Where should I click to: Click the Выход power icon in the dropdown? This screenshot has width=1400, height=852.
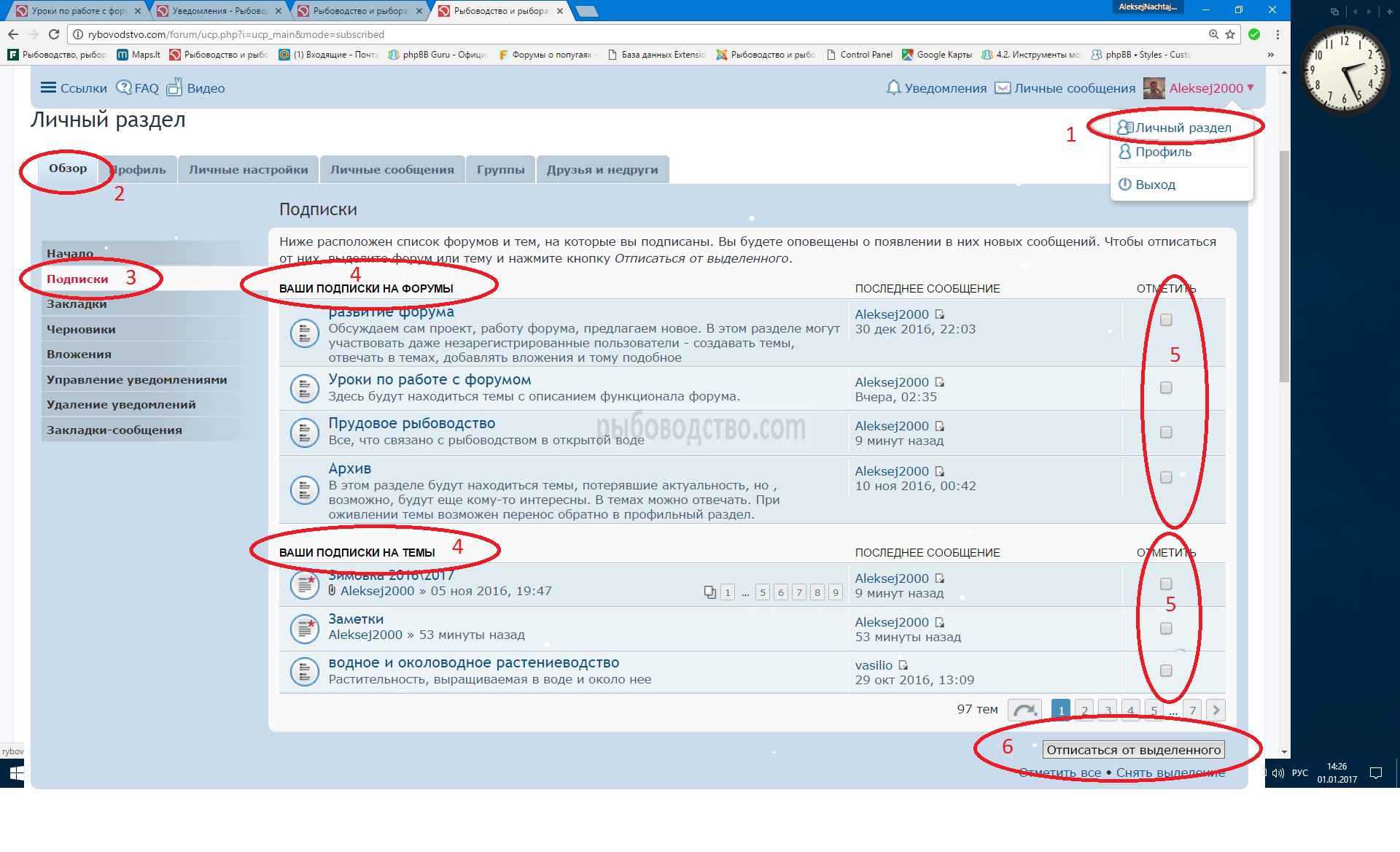[x=1125, y=185]
